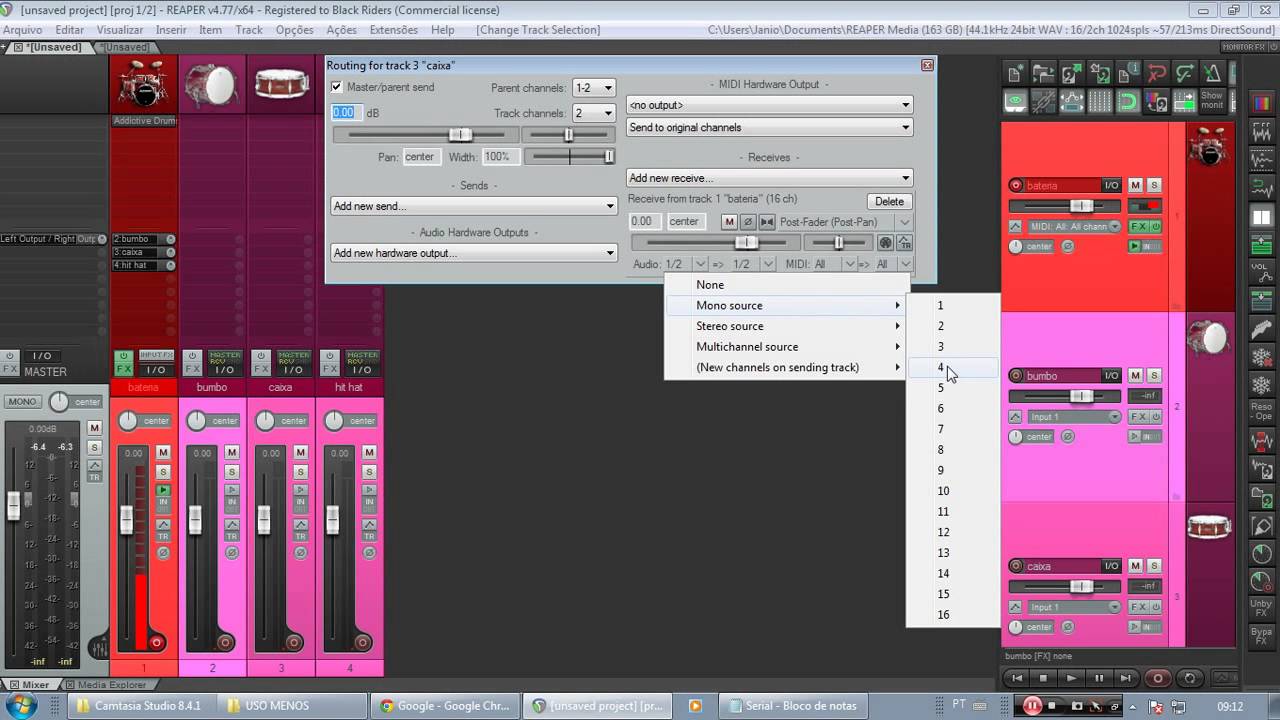
Task: Toggle phase invert on the receive
Action: [747, 221]
